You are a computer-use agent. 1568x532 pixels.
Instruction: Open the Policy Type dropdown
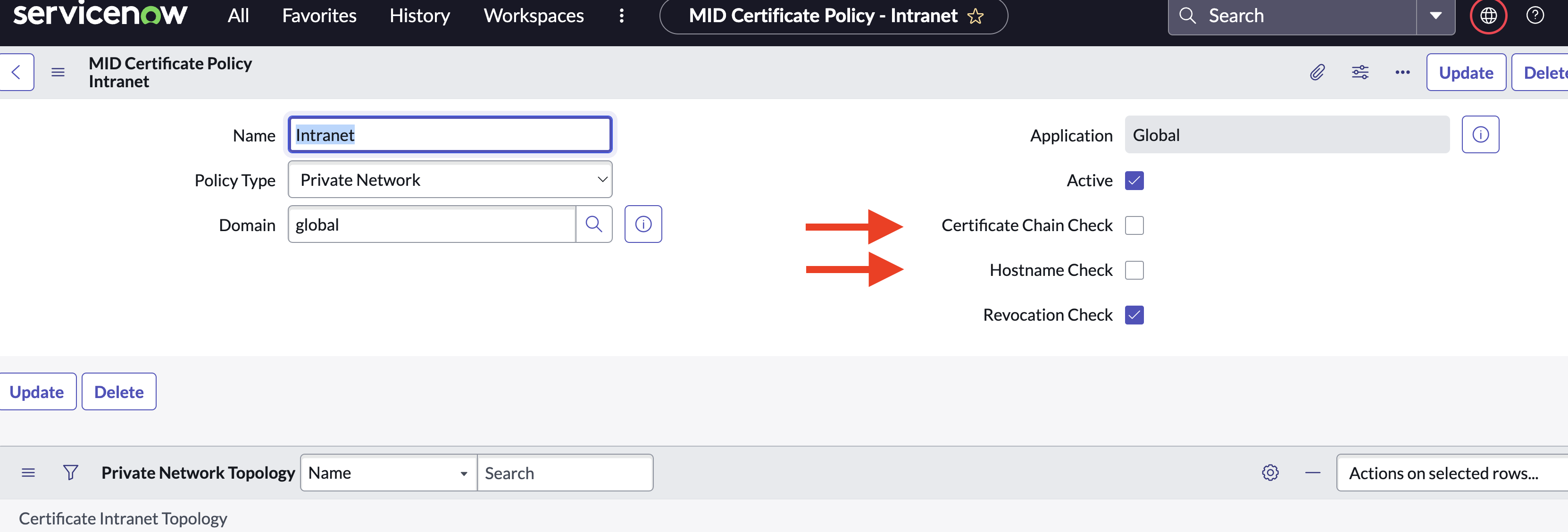pos(450,180)
